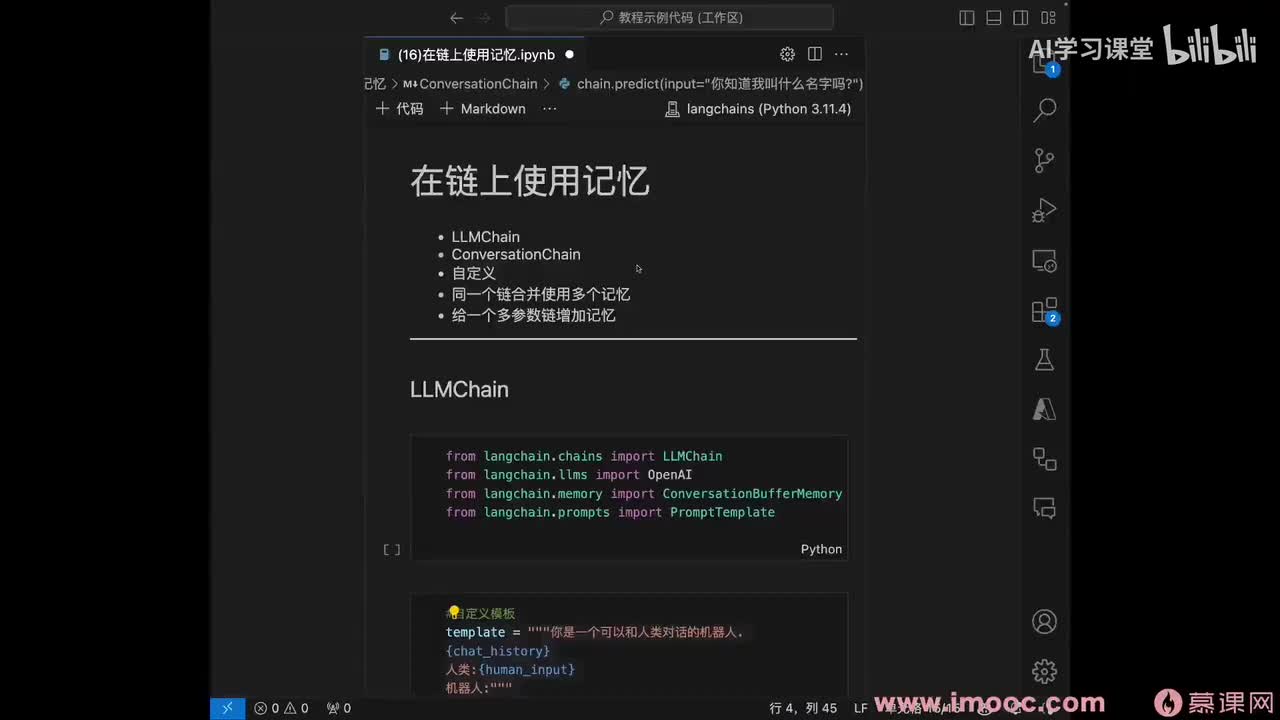Toggle the bottom panel layout button
1280x720 pixels.
pos(994,17)
